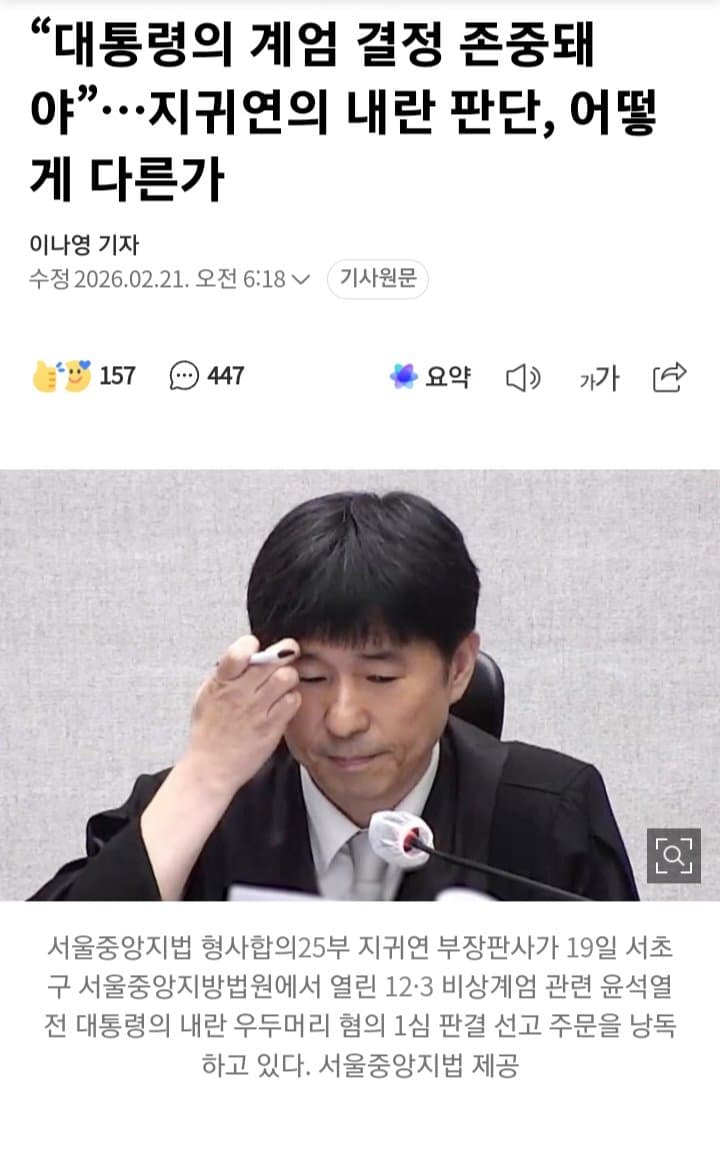Click the AI 요약 summary icon

click(404, 376)
